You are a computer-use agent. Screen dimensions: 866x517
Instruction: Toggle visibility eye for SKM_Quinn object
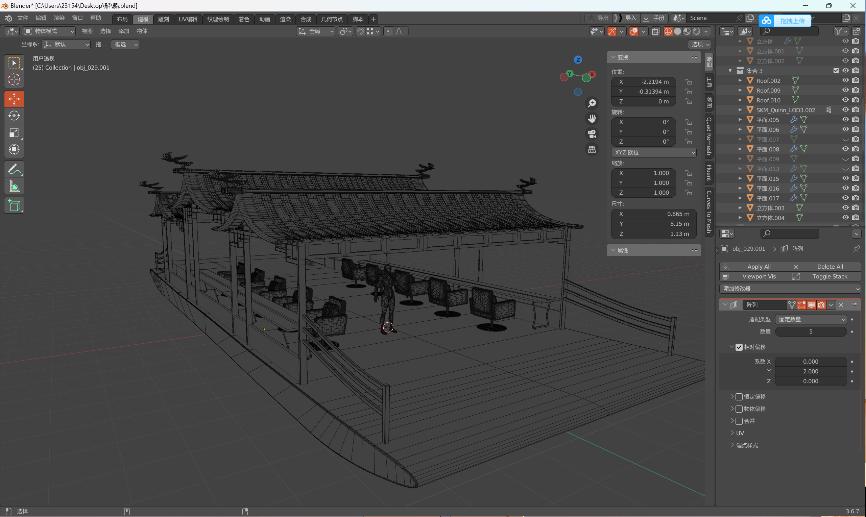(845, 110)
